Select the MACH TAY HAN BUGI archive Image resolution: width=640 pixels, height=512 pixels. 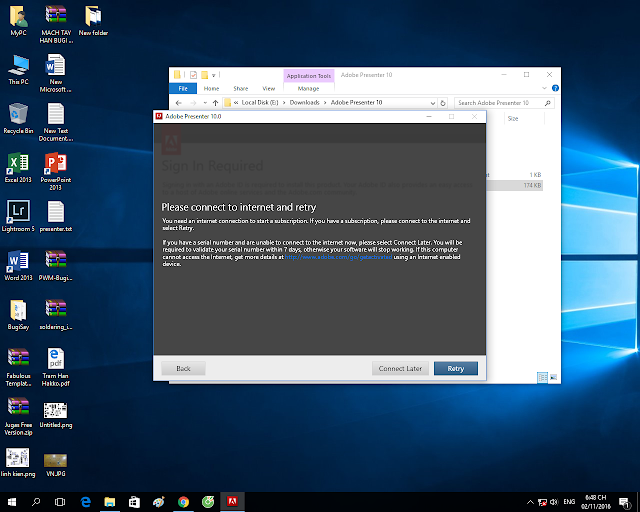pos(56,24)
